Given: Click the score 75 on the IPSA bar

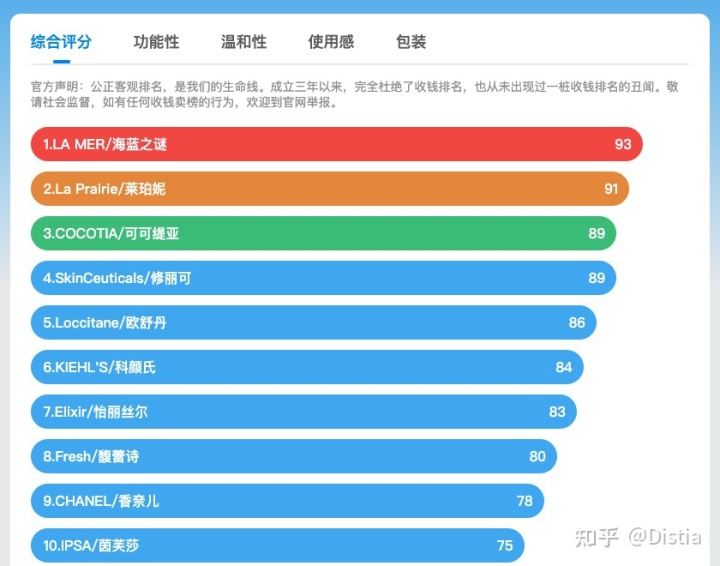Looking at the screenshot, I should coord(505,545).
